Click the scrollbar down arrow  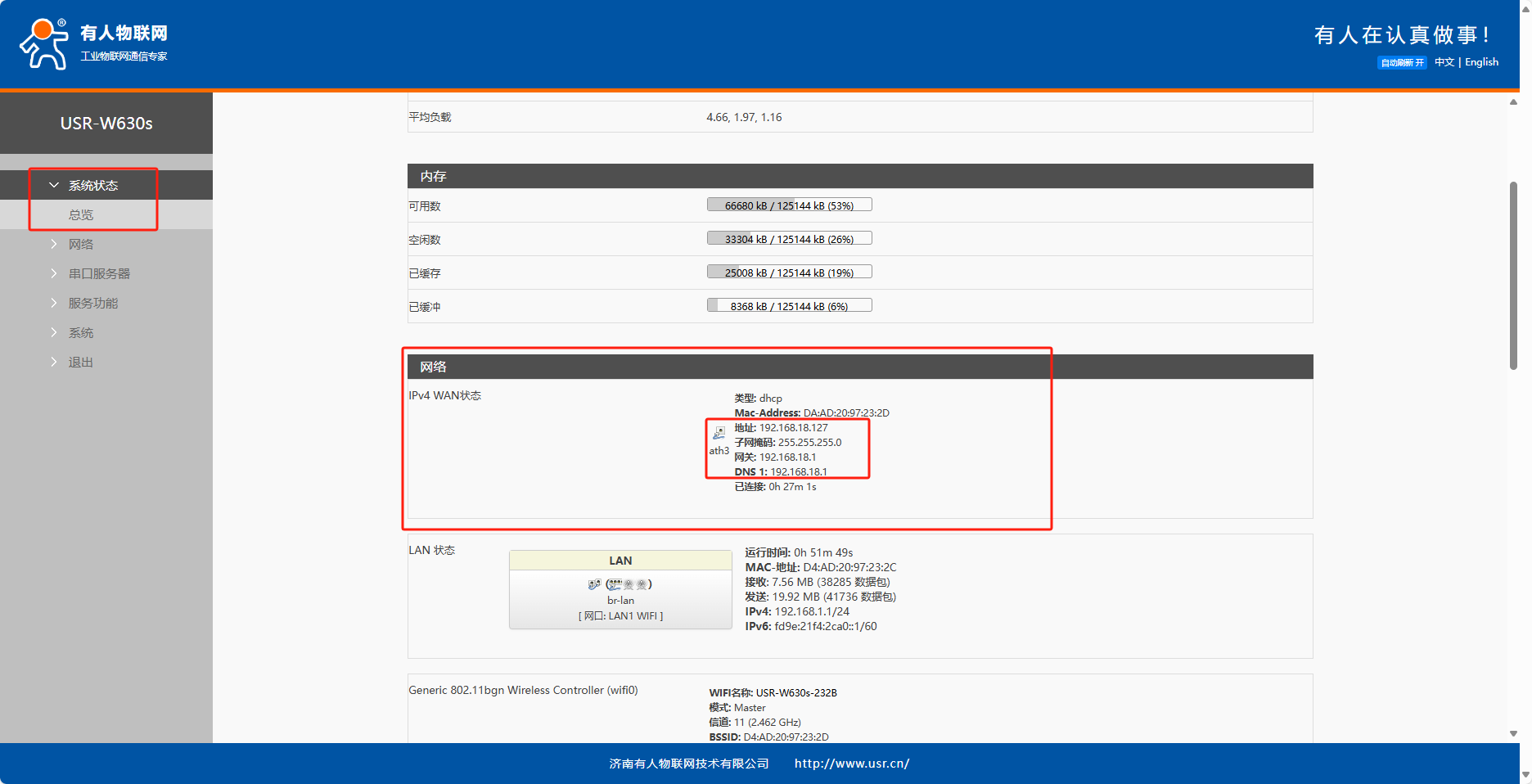[x=1513, y=734]
